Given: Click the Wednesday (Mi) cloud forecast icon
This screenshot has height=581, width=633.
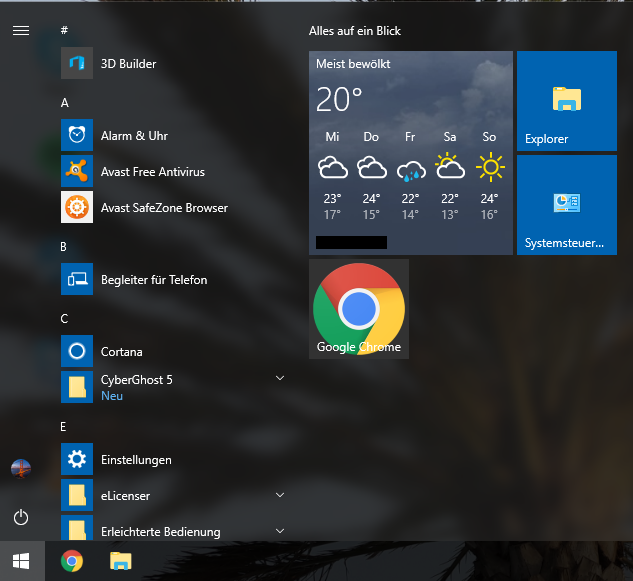Looking at the screenshot, I should pos(333,167).
